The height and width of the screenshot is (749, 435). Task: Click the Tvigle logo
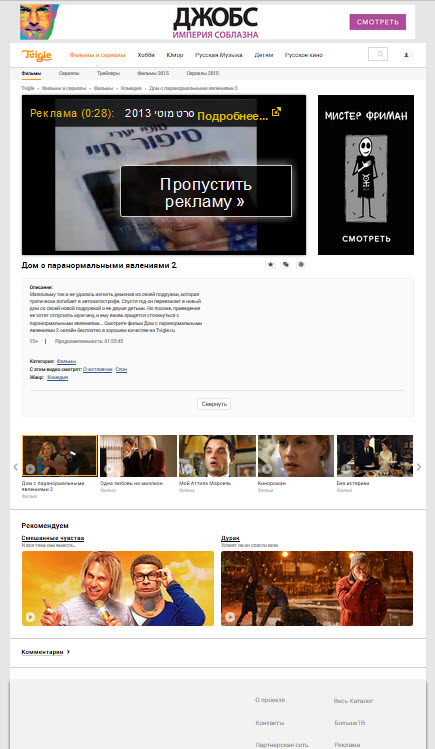(x=37, y=55)
